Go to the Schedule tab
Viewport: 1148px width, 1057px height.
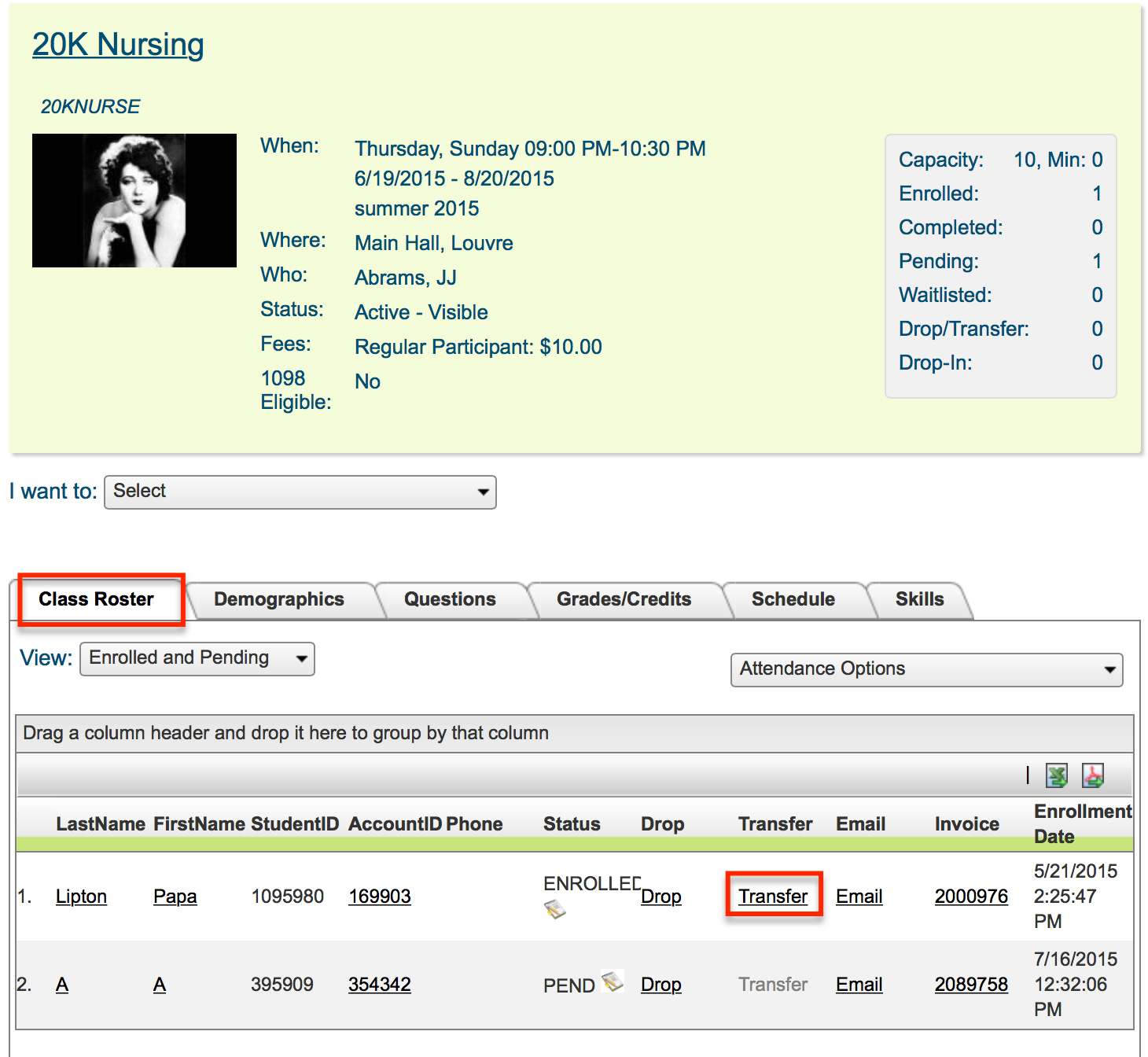(793, 600)
